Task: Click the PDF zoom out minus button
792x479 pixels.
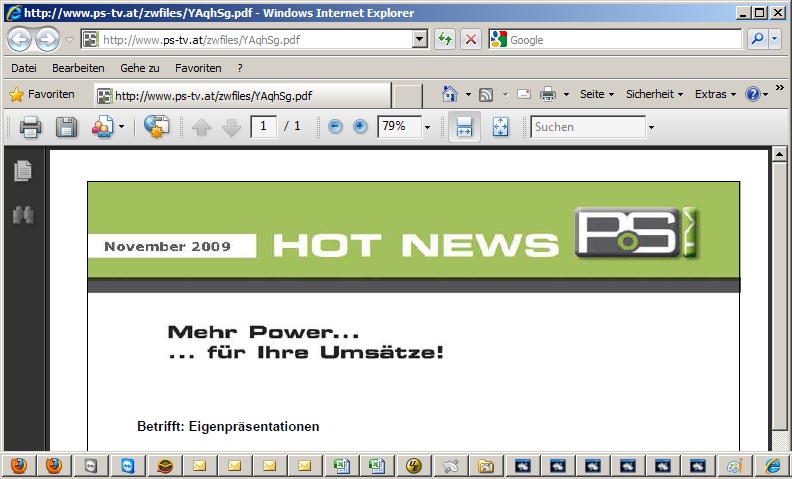Action: 335,126
